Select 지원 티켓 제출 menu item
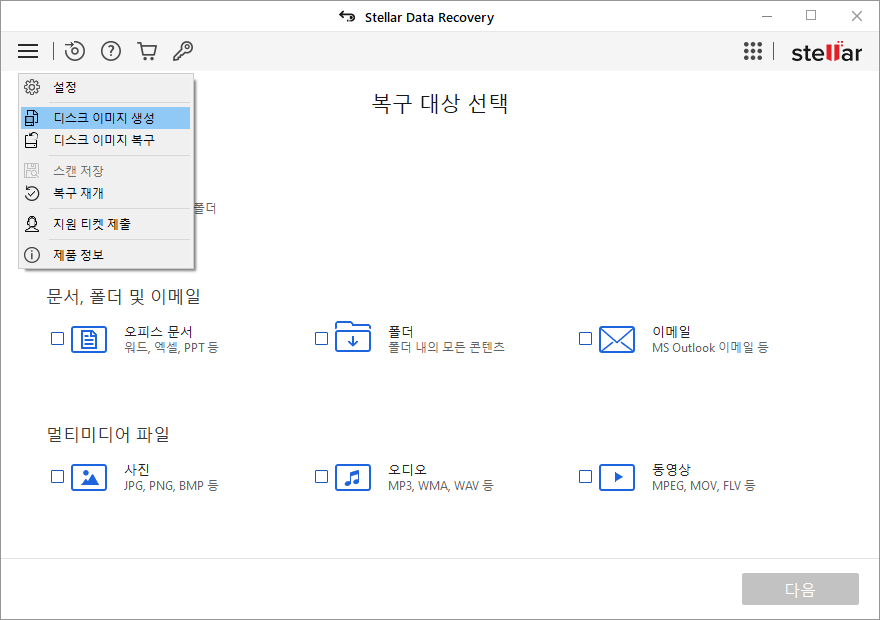This screenshot has width=880, height=620. [x=106, y=224]
